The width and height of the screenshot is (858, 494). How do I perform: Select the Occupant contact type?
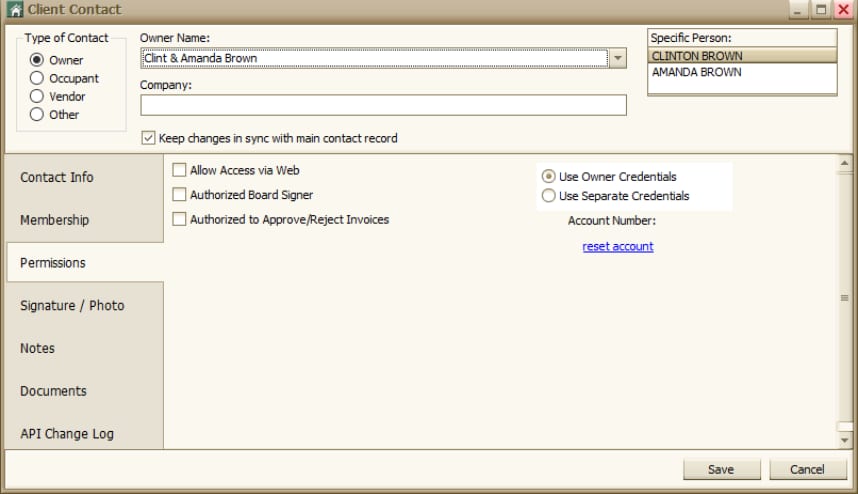(37, 78)
